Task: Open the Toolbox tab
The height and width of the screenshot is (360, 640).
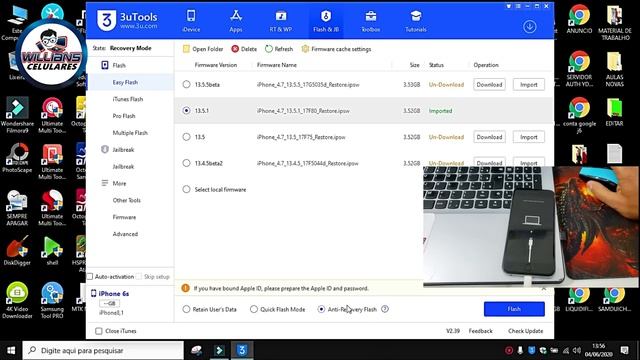Action: coord(371,21)
